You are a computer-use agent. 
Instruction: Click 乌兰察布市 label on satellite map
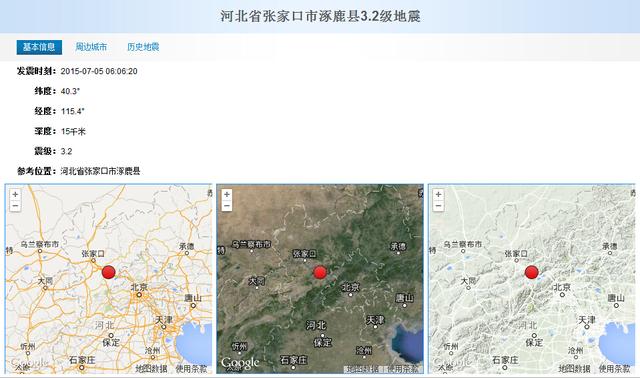coord(251,244)
